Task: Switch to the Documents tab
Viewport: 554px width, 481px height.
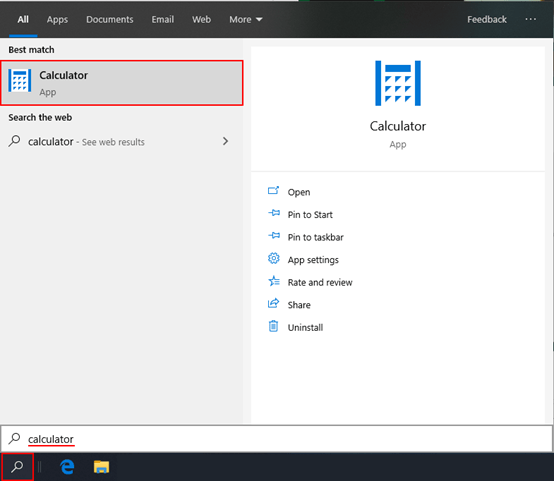Action: tap(110, 19)
